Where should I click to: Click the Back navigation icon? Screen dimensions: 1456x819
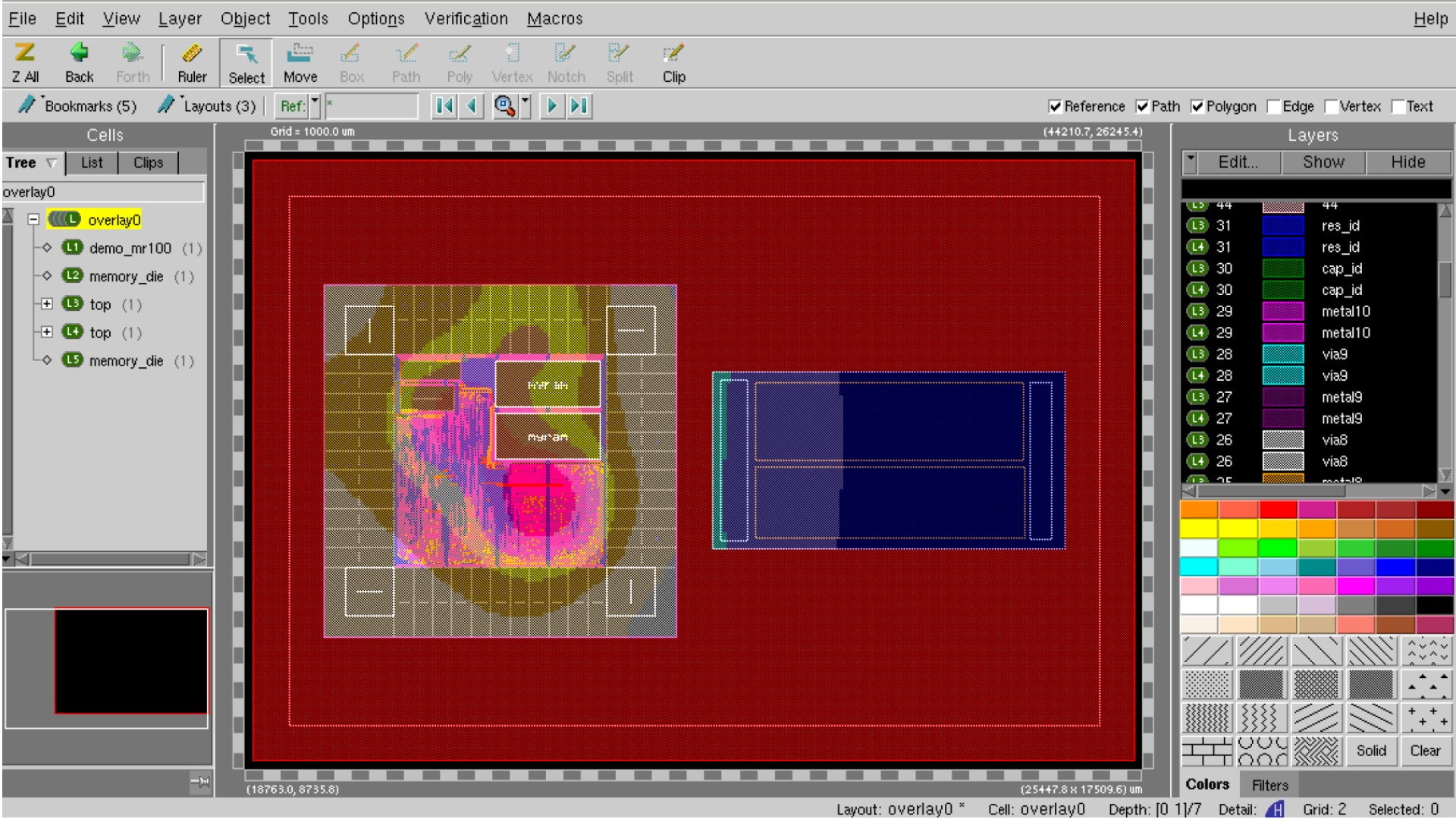coord(79,62)
